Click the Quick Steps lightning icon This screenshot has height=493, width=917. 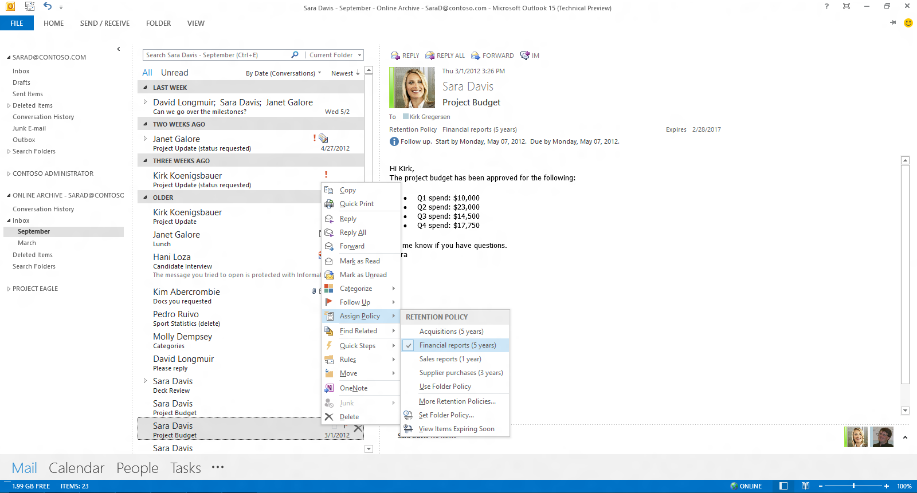coord(329,345)
